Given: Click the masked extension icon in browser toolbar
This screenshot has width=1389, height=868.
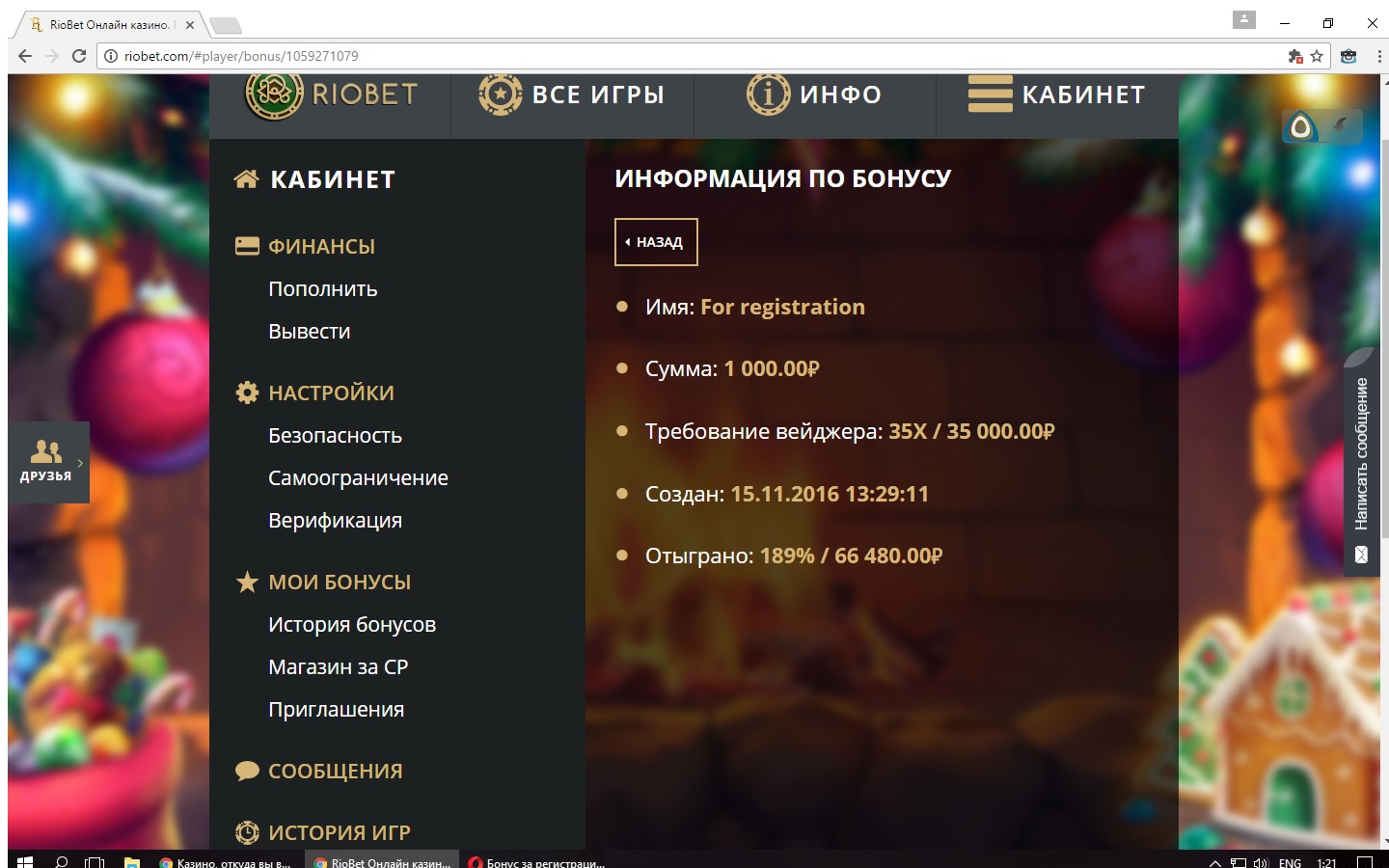Looking at the screenshot, I should point(1348,56).
